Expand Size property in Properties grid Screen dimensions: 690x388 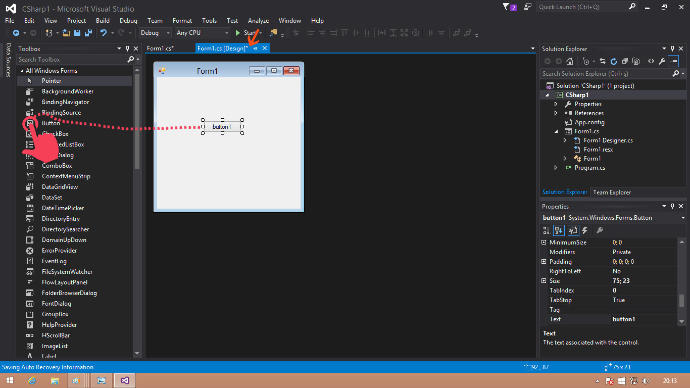click(544, 281)
